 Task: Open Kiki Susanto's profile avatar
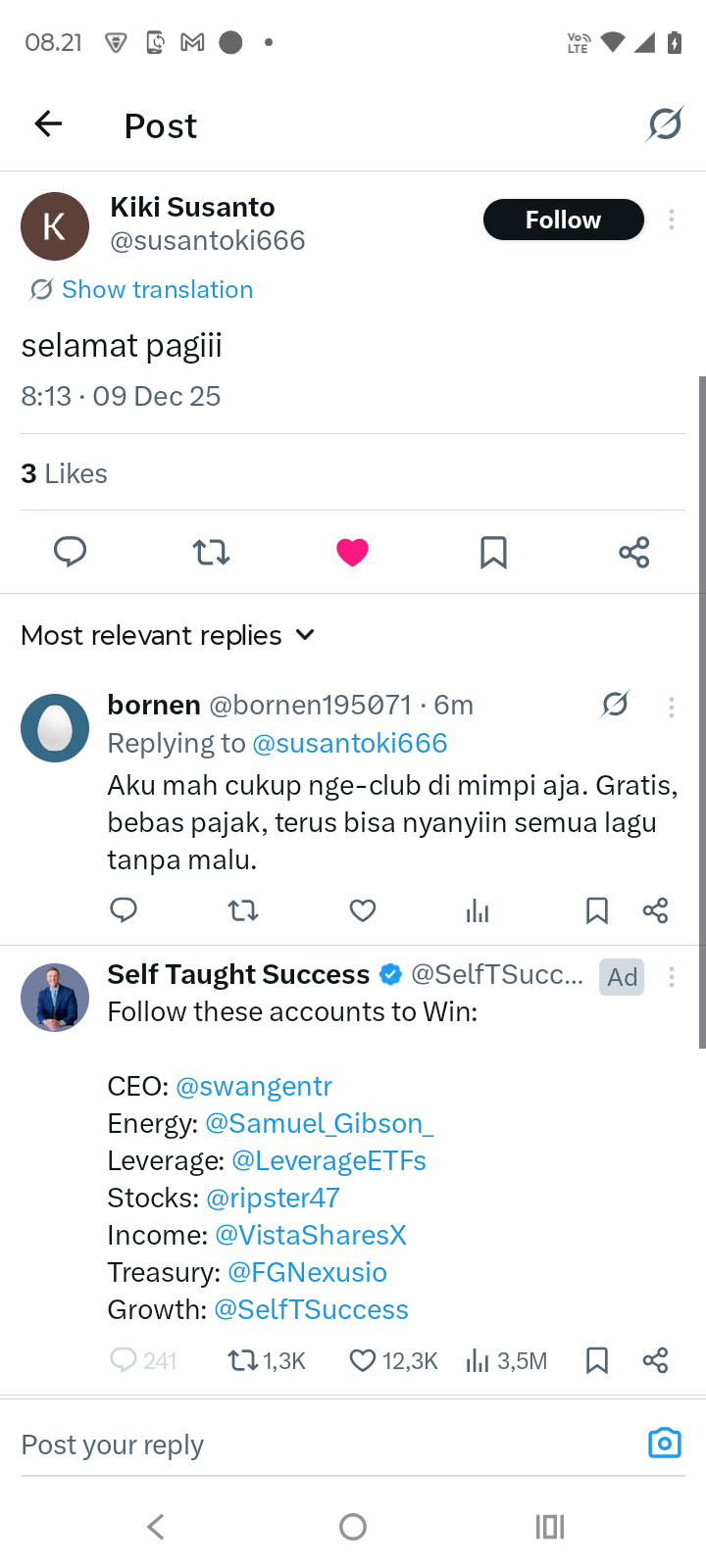tap(55, 226)
